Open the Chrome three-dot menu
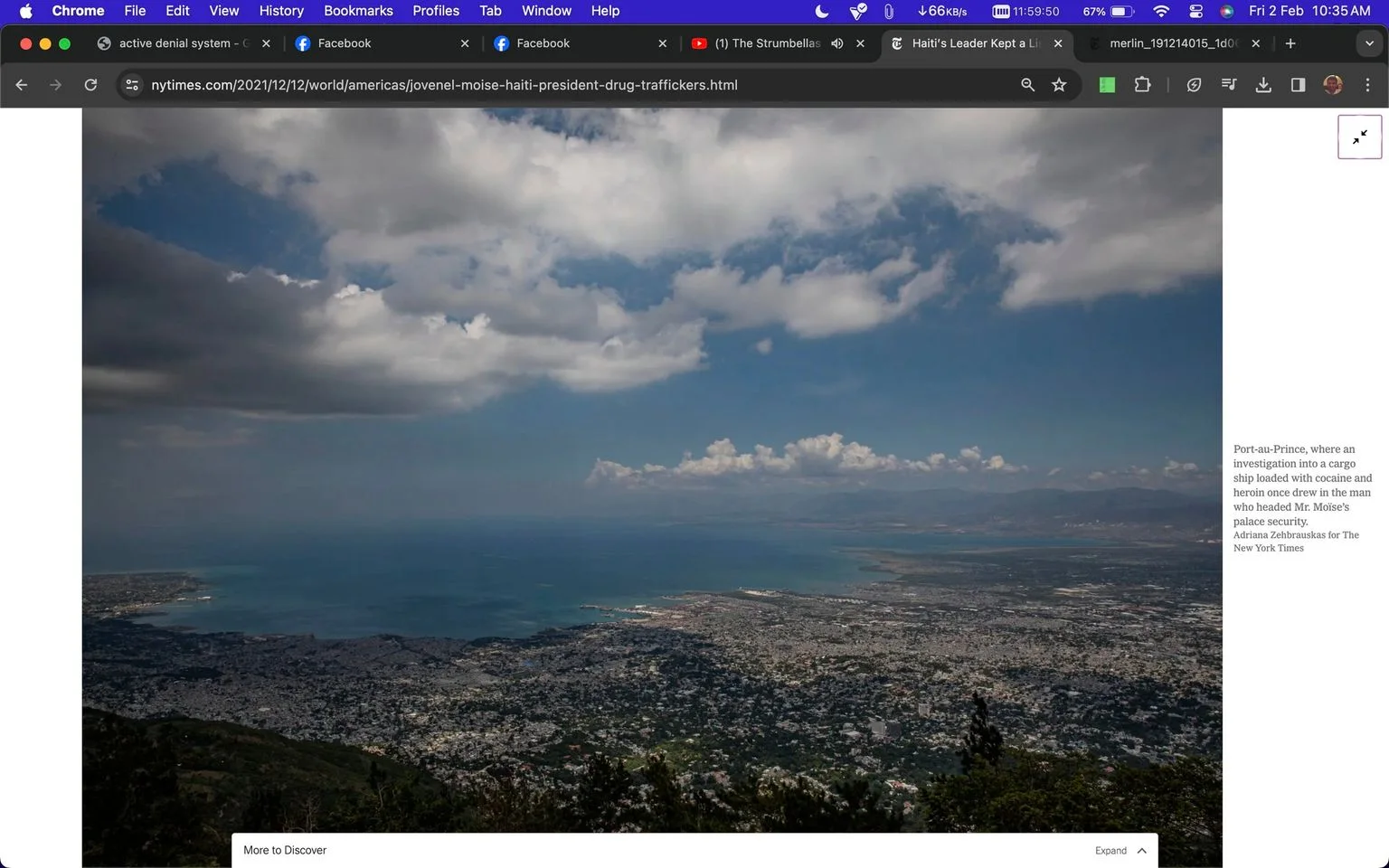 (1367, 85)
